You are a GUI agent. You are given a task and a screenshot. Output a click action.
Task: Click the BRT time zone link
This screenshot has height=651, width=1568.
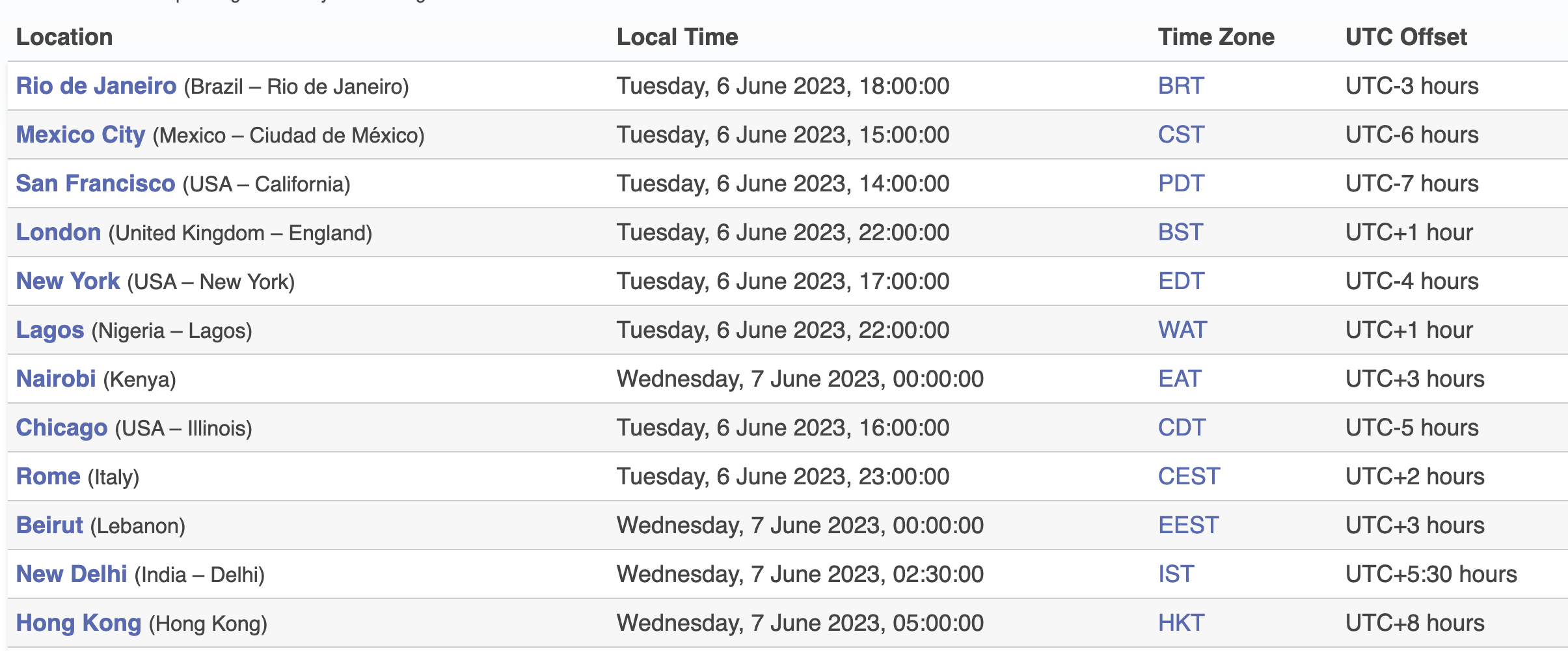click(x=1182, y=86)
